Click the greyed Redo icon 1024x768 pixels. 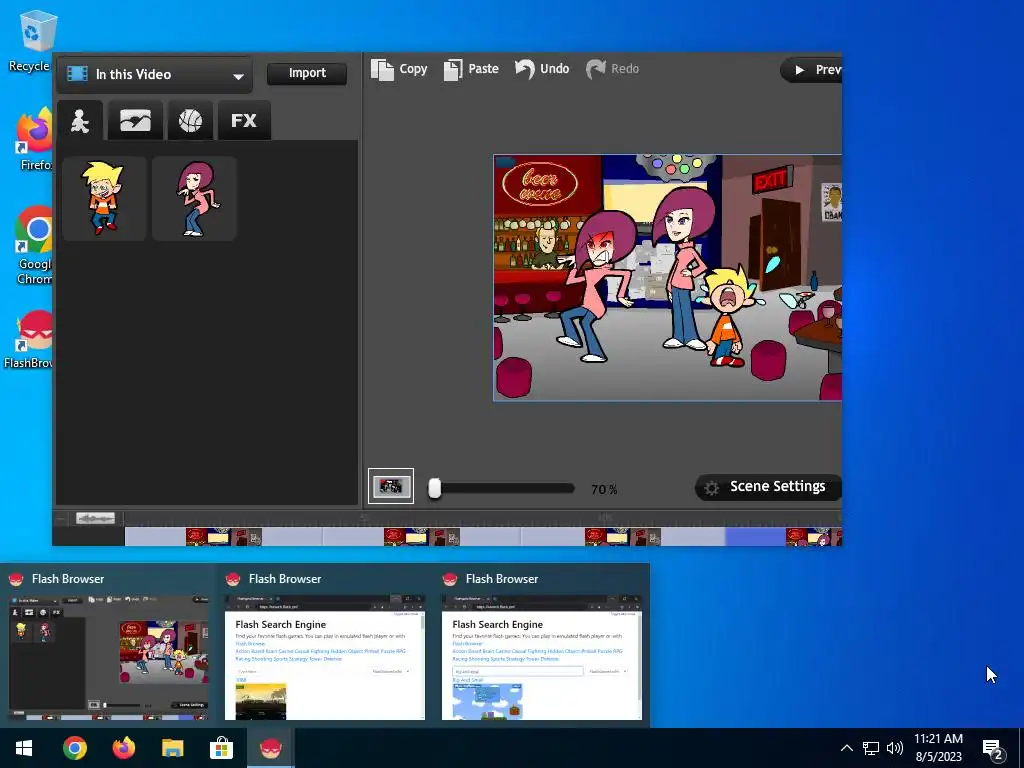click(x=613, y=69)
